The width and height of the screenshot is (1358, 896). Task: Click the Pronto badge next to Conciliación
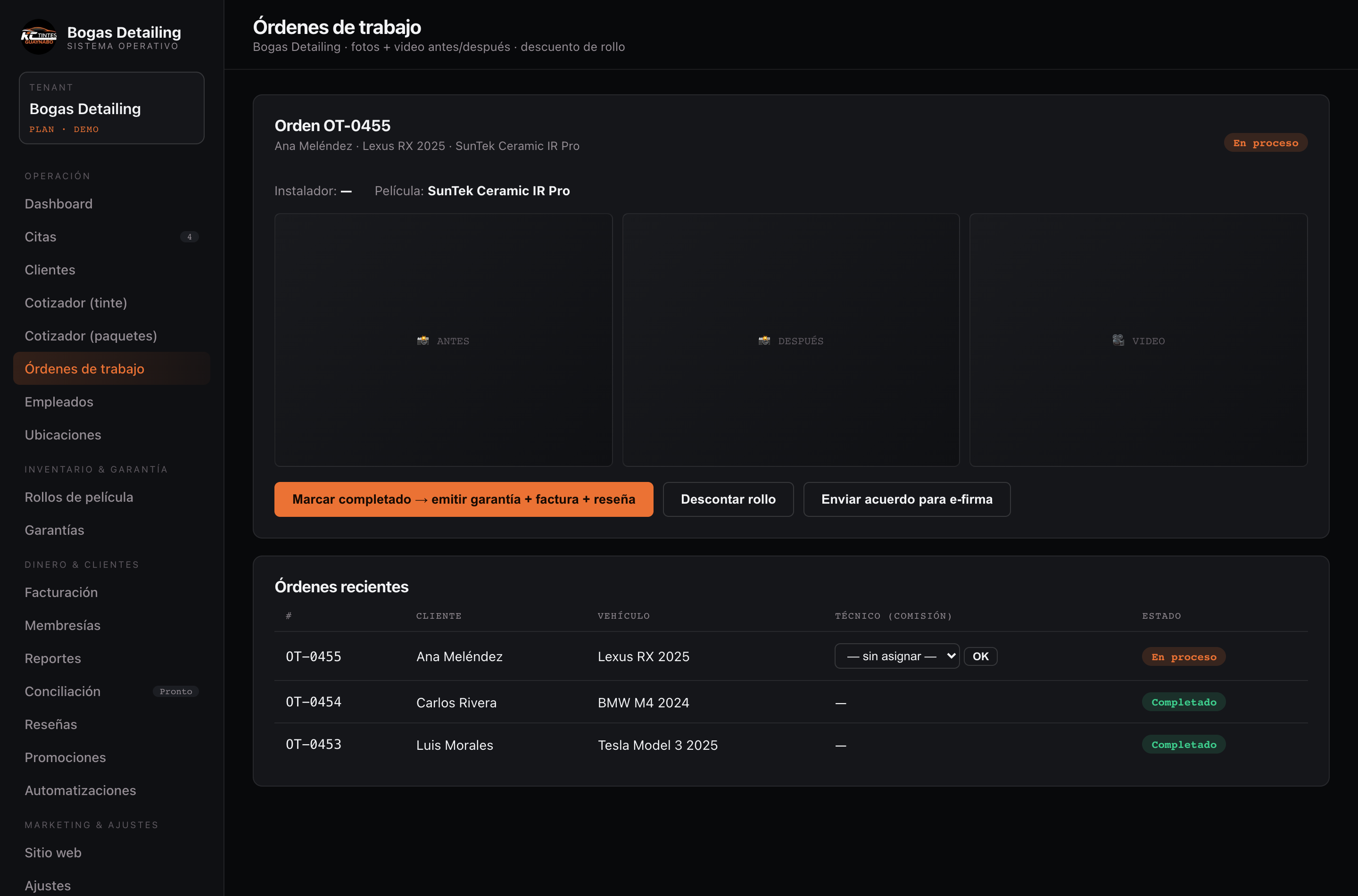click(175, 691)
